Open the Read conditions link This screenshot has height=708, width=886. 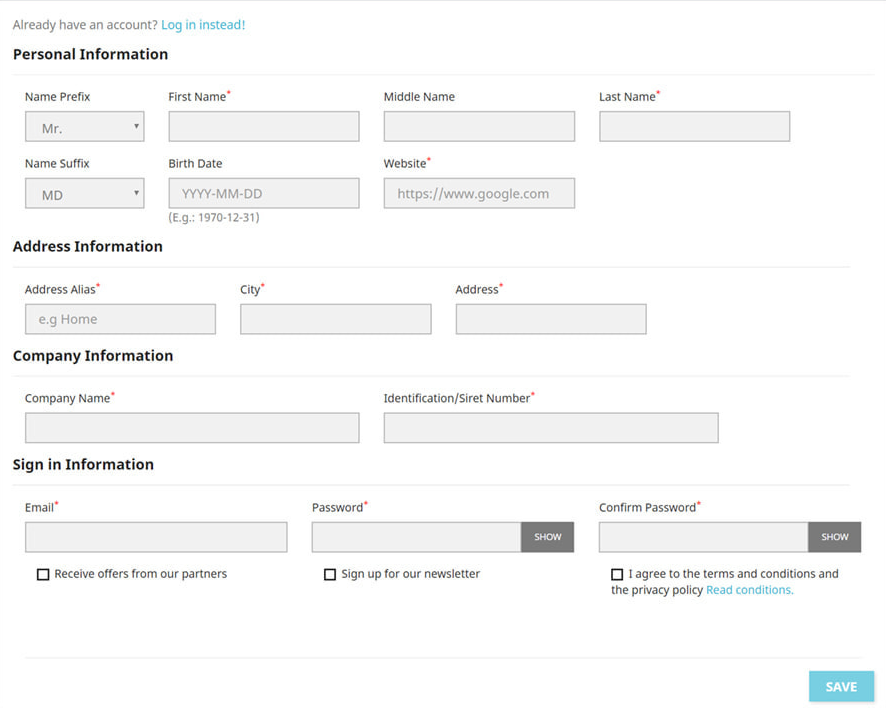tap(749, 590)
